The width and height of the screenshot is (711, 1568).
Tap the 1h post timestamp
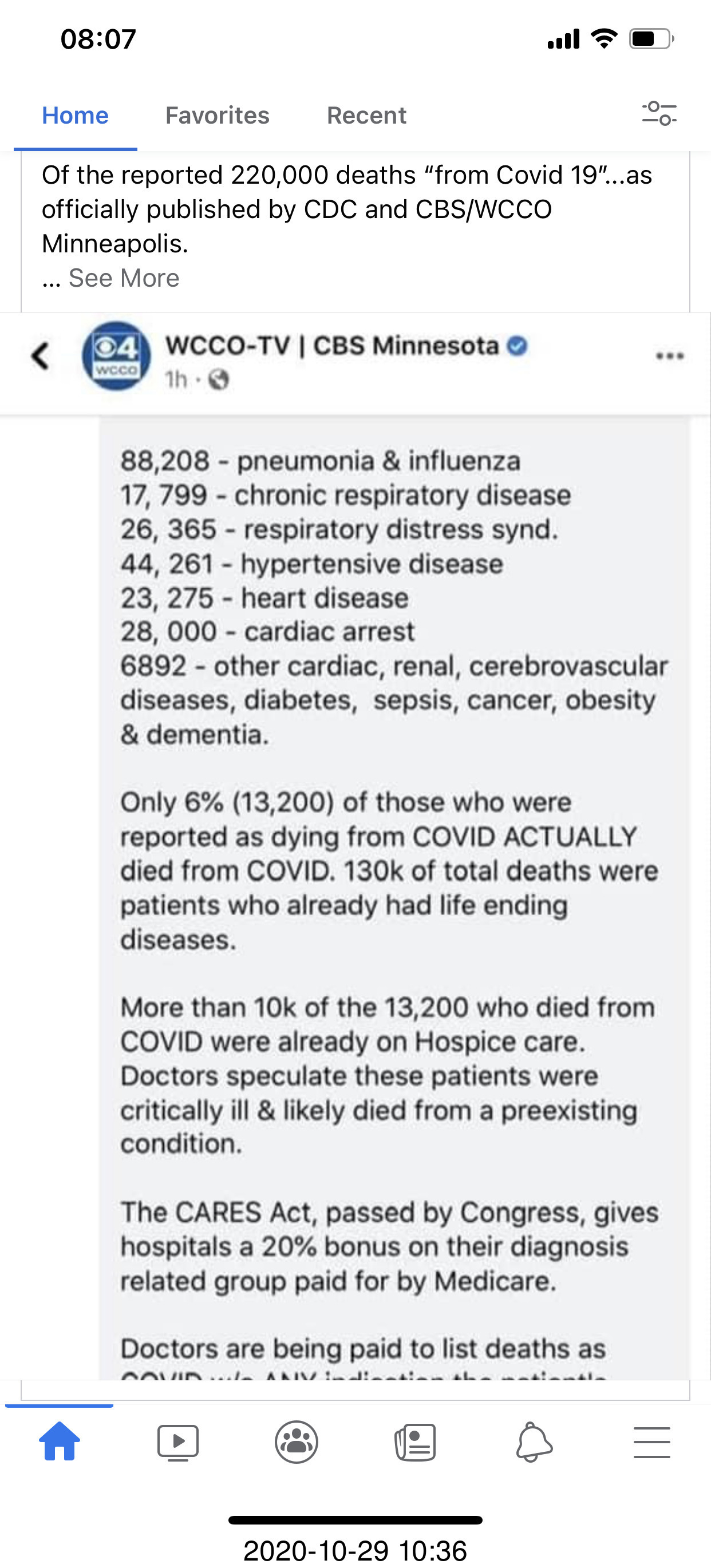pos(176,380)
